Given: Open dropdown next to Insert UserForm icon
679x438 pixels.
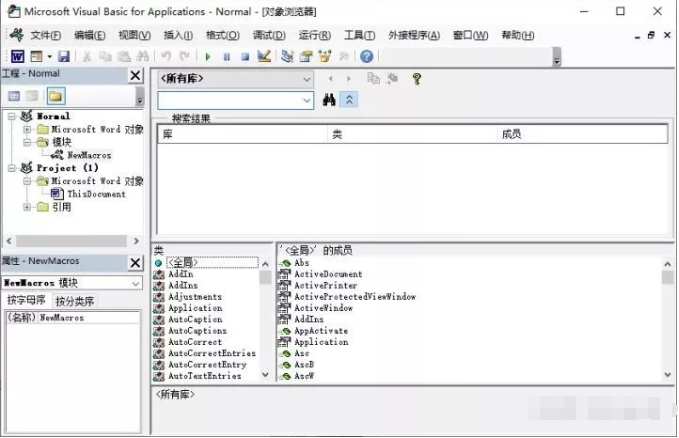Looking at the screenshot, I should (49, 56).
